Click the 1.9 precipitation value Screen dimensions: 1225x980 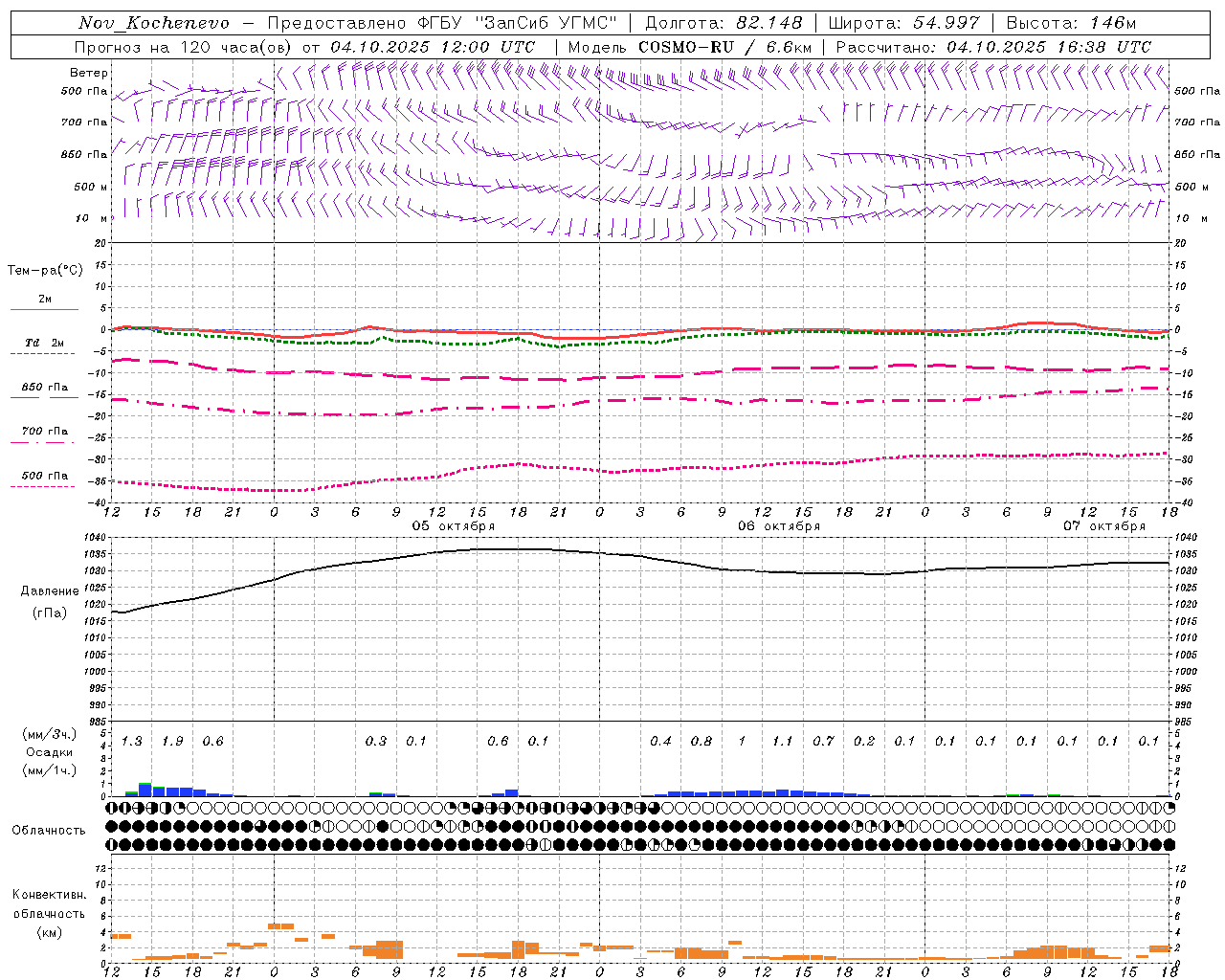(172, 742)
